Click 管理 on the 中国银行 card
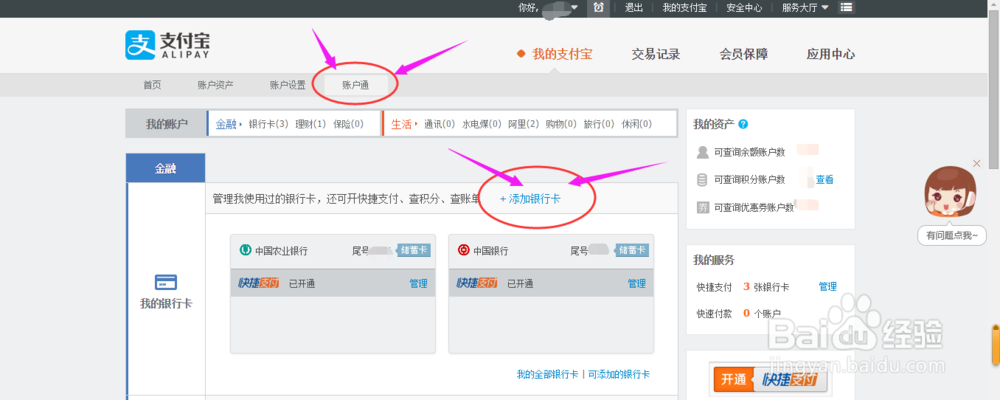1000x400 pixels. [636, 284]
